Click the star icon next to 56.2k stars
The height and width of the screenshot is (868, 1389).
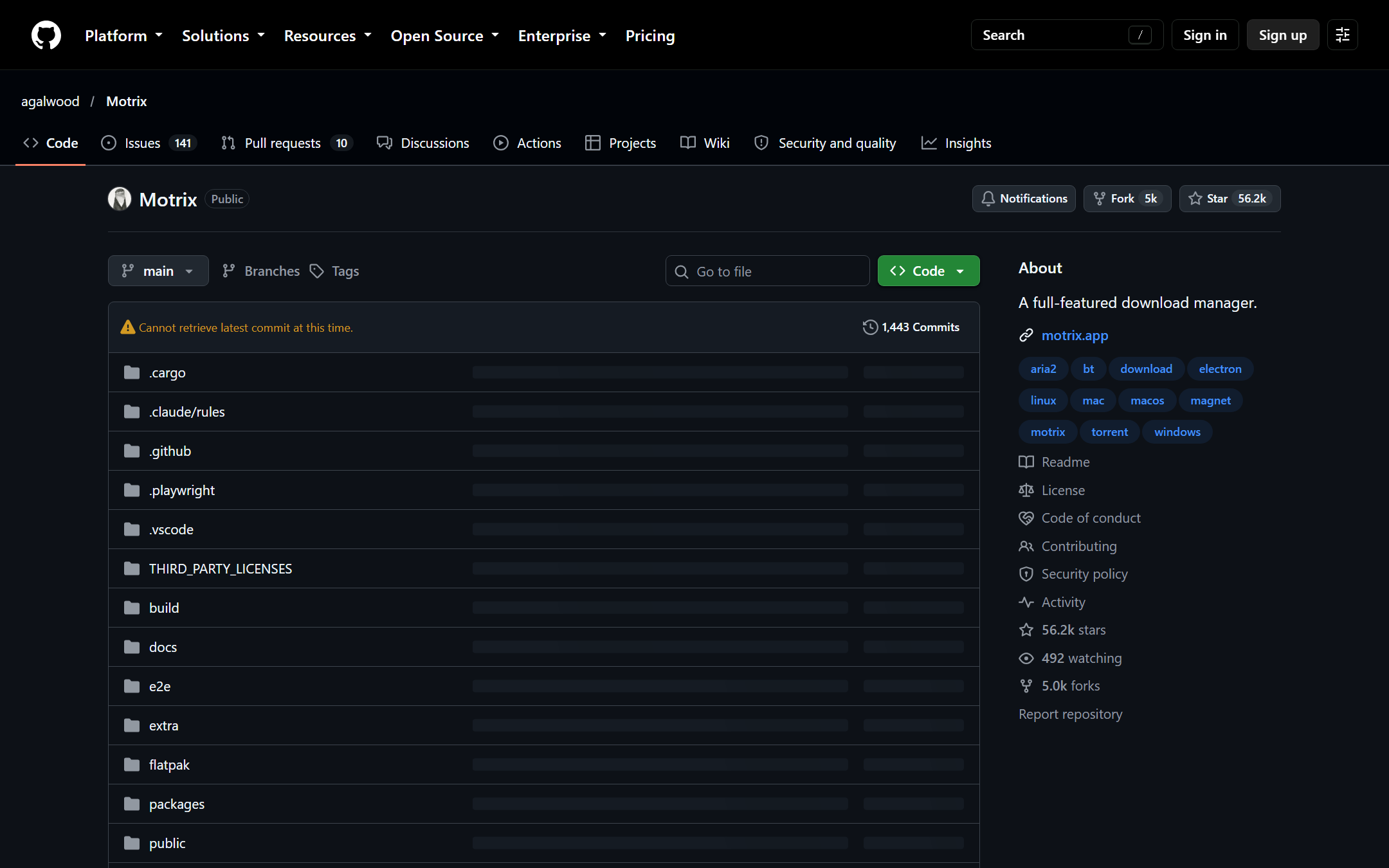(x=1026, y=630)
